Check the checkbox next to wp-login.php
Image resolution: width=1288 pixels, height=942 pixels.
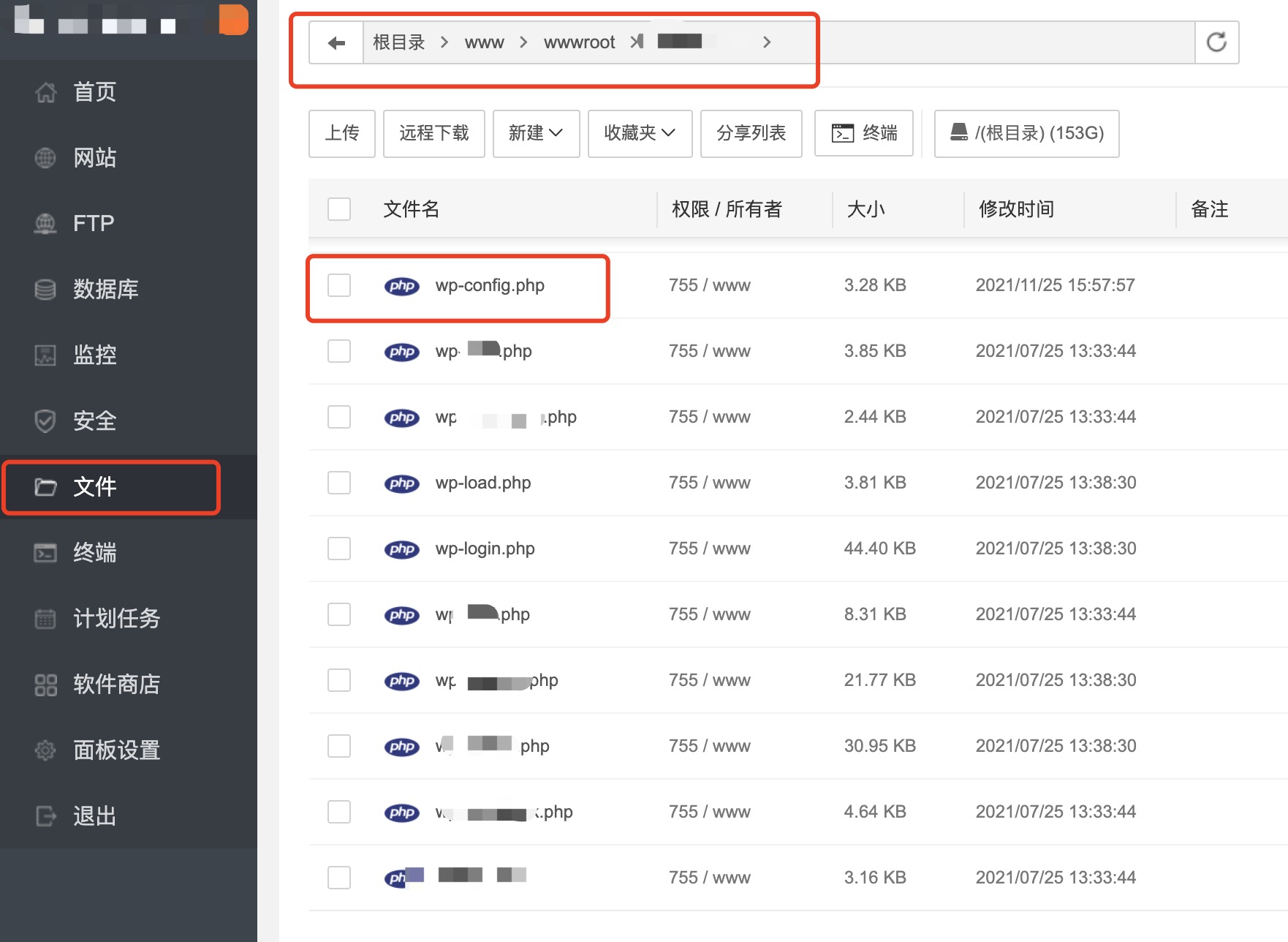point(338,549)
